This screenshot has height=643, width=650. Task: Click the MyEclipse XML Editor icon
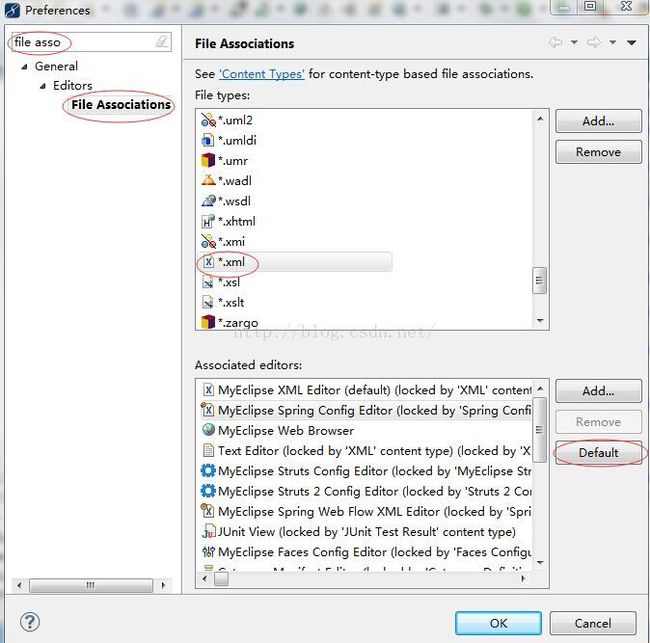point(208,390)
